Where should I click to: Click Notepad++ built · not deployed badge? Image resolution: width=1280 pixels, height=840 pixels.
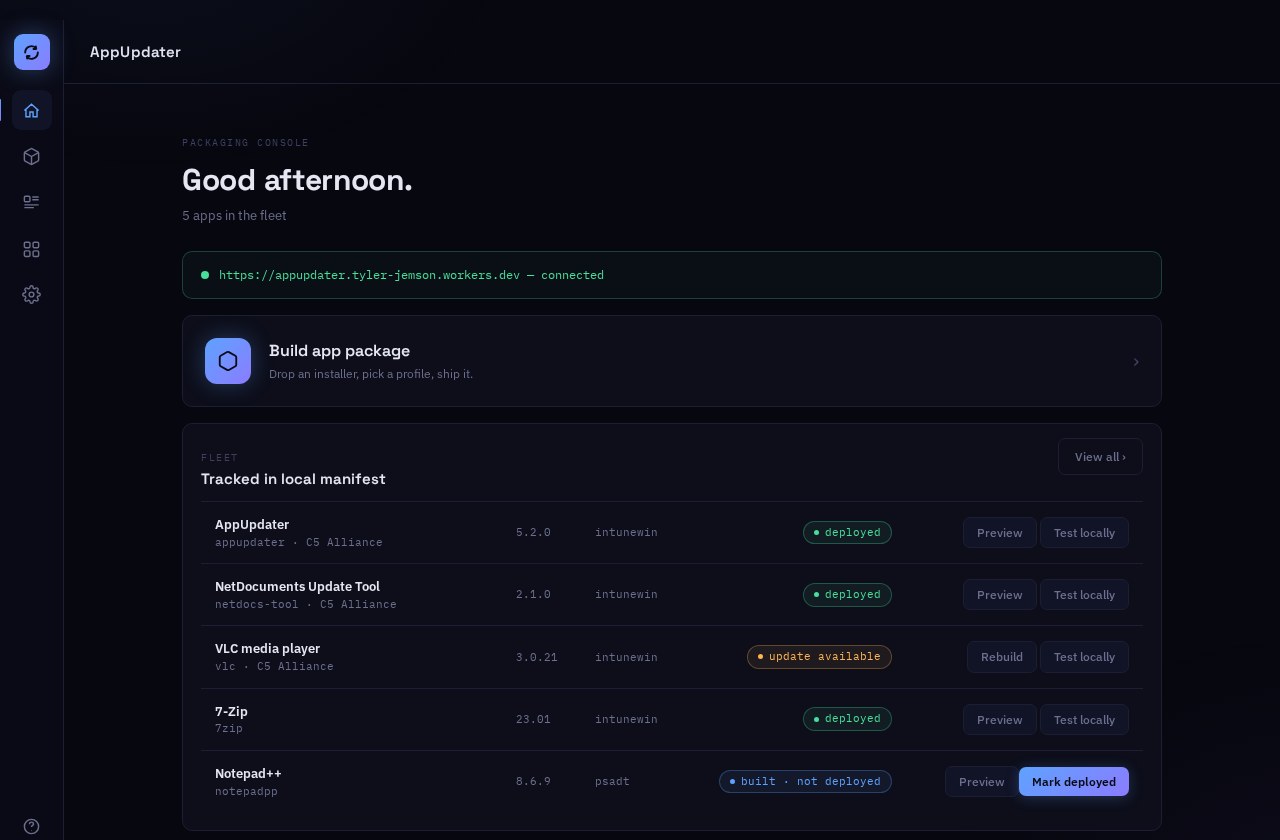[x=805, y=781]
